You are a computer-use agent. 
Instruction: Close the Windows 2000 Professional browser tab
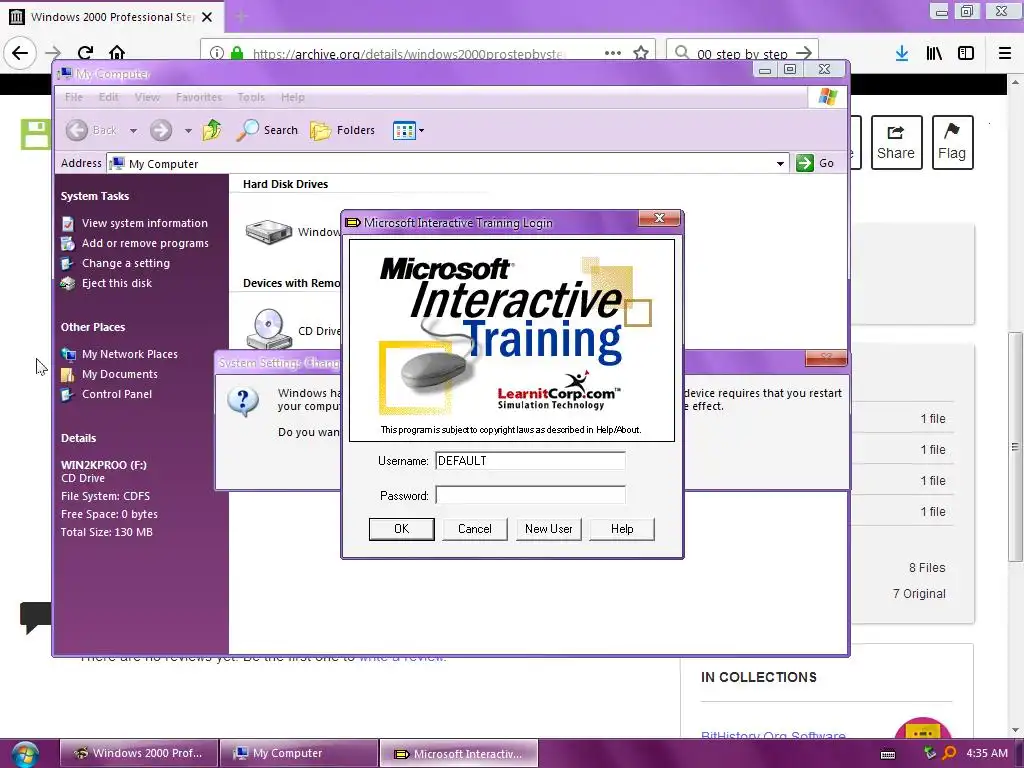coord(207,17)
